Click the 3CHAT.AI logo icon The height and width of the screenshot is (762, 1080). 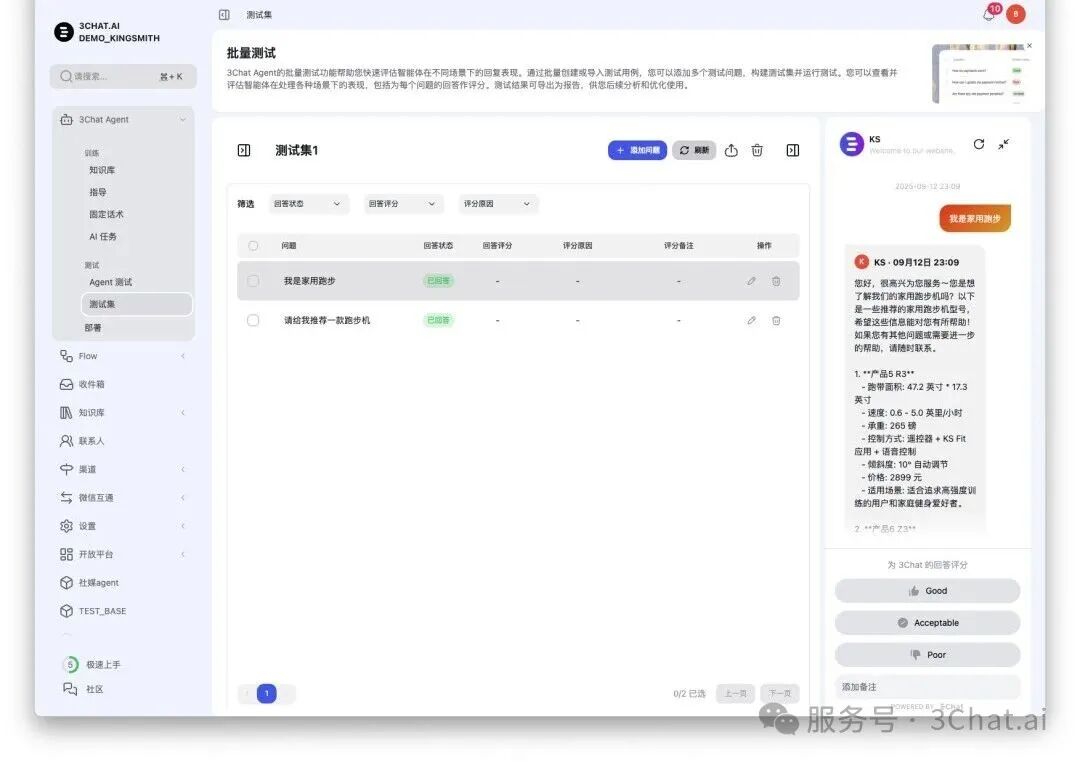pos(64,32)
